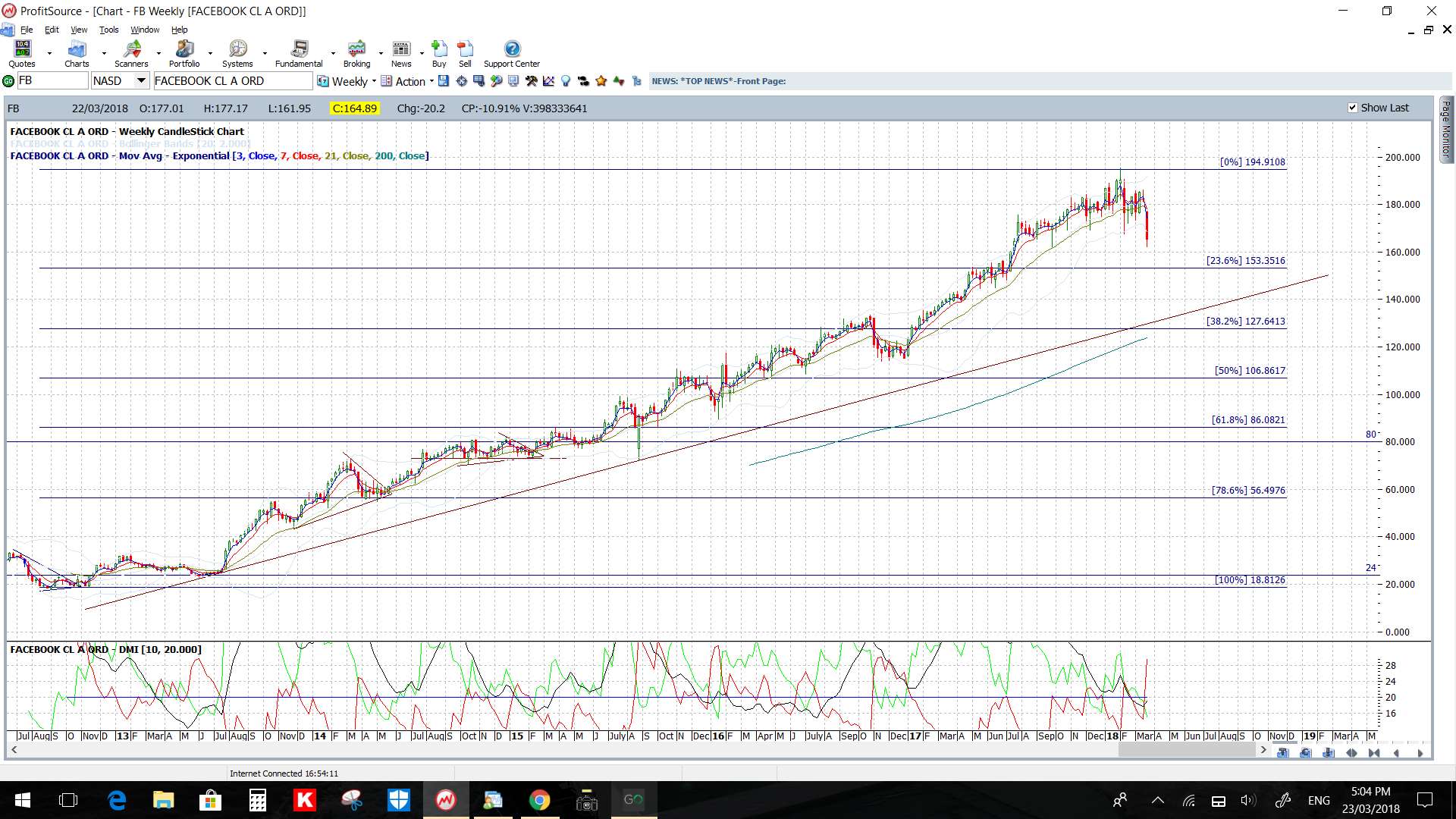The image size is (1456, 819).
Task: Click the FB symbol input field
Action: 52,80
